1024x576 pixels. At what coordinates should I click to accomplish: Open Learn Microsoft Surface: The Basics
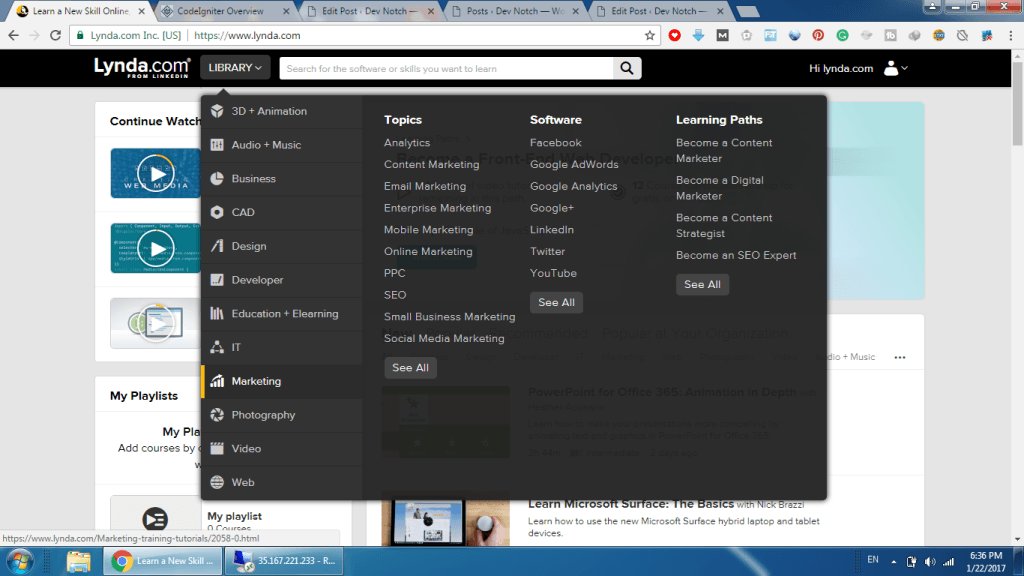(631, 504)
